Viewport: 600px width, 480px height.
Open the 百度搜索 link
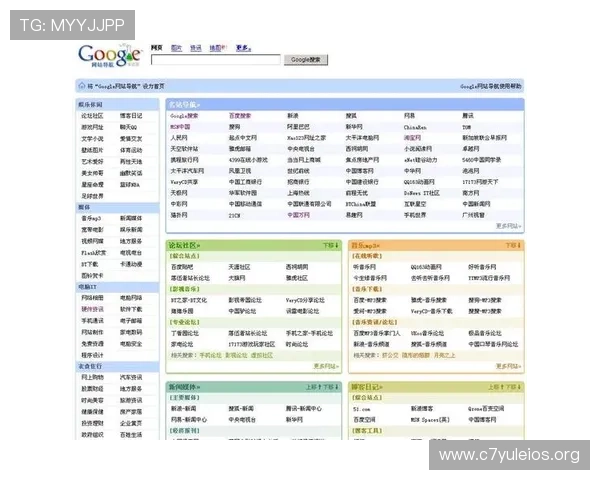click(x=240, y=116)
